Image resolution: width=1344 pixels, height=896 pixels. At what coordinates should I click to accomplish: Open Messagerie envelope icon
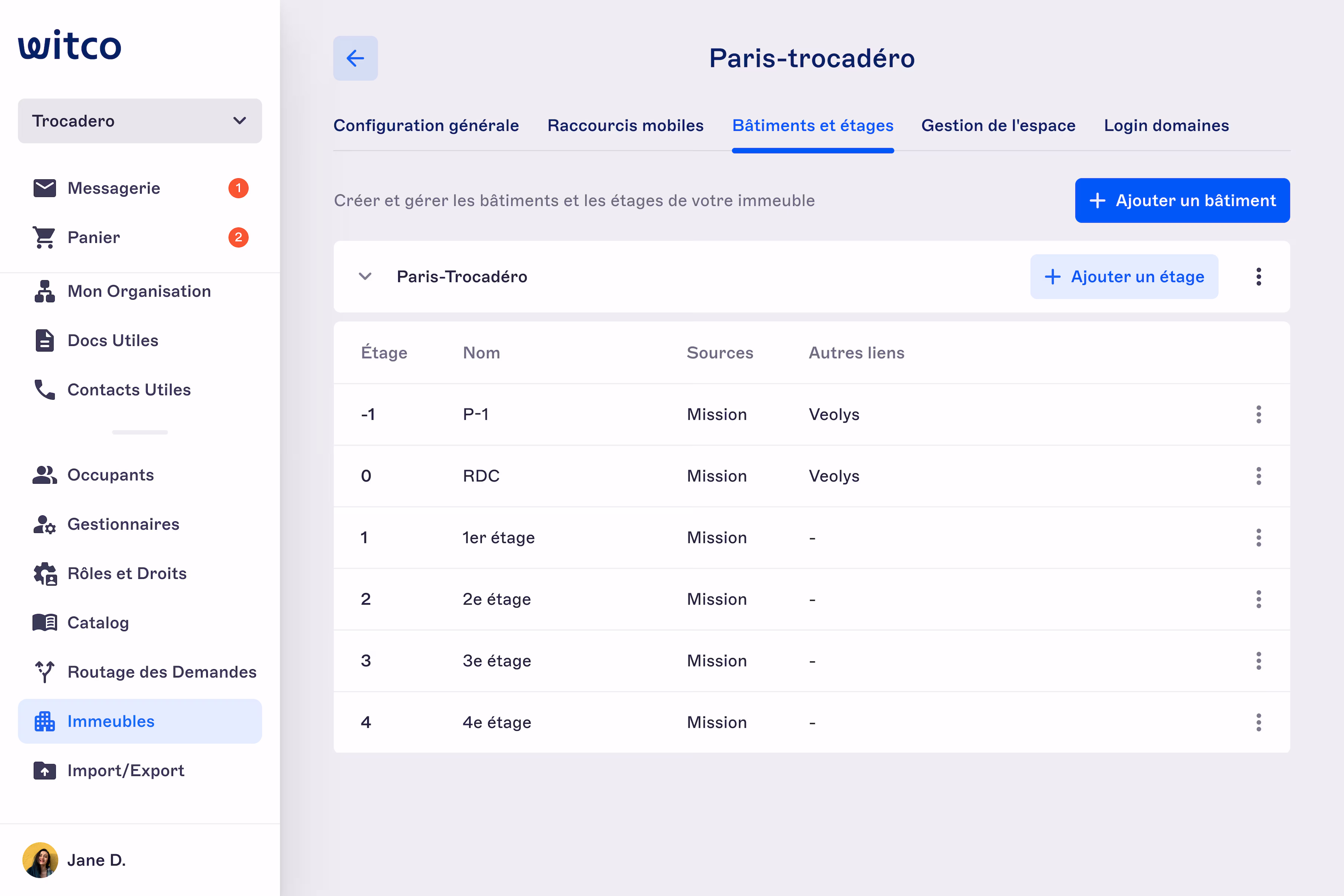coord(45,188)
